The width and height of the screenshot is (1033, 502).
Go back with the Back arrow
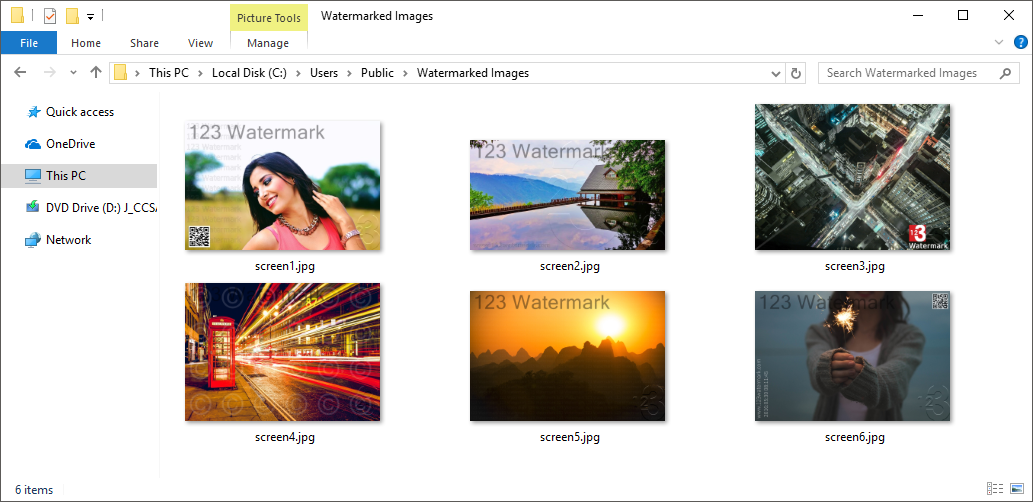point(20,73)
